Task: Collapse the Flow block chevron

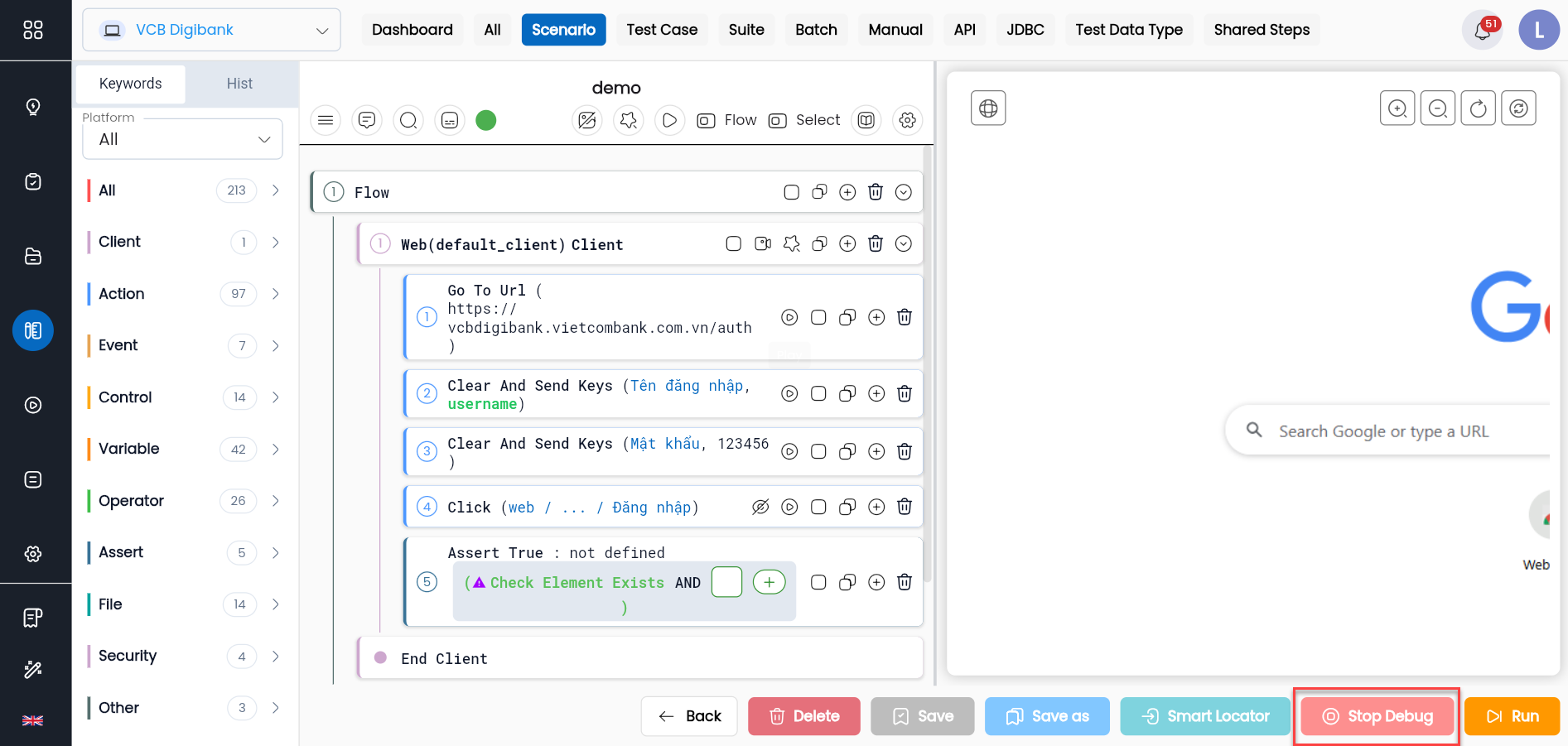Action: (x=904, y=192)
